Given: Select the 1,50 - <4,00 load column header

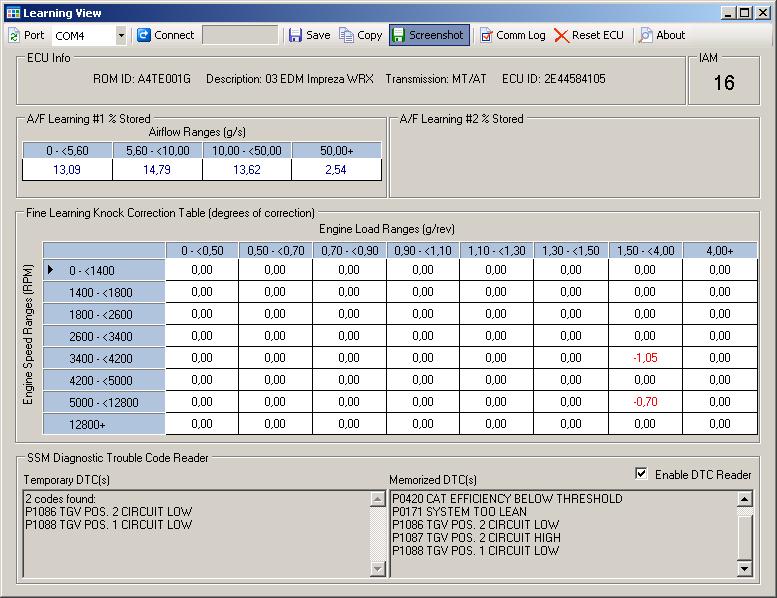Looking at the screenshot, I should pyautogui.click(x=645, y=249).
